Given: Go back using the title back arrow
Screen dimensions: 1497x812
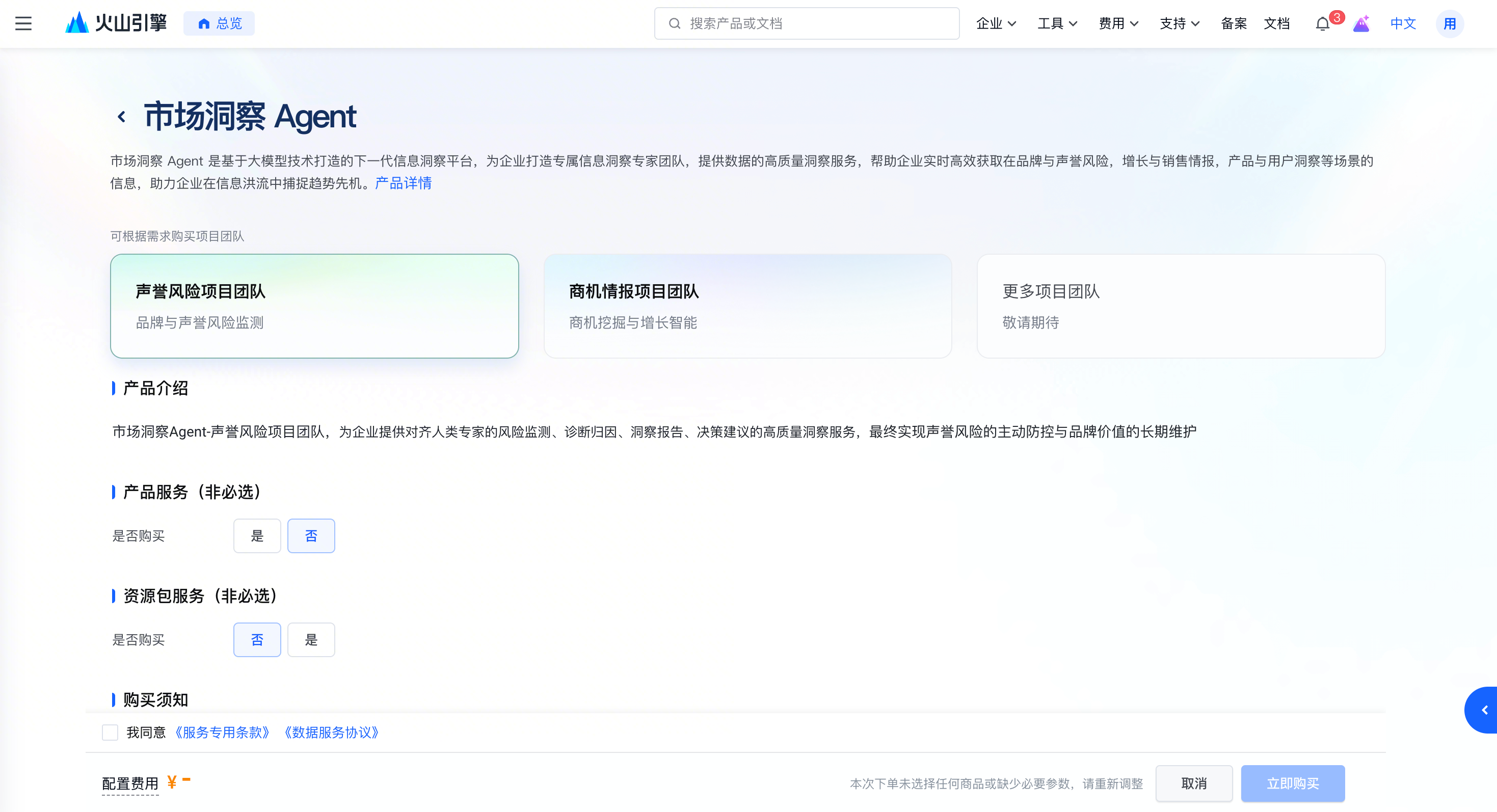Looking at the screenshot, I should [121, 117].
